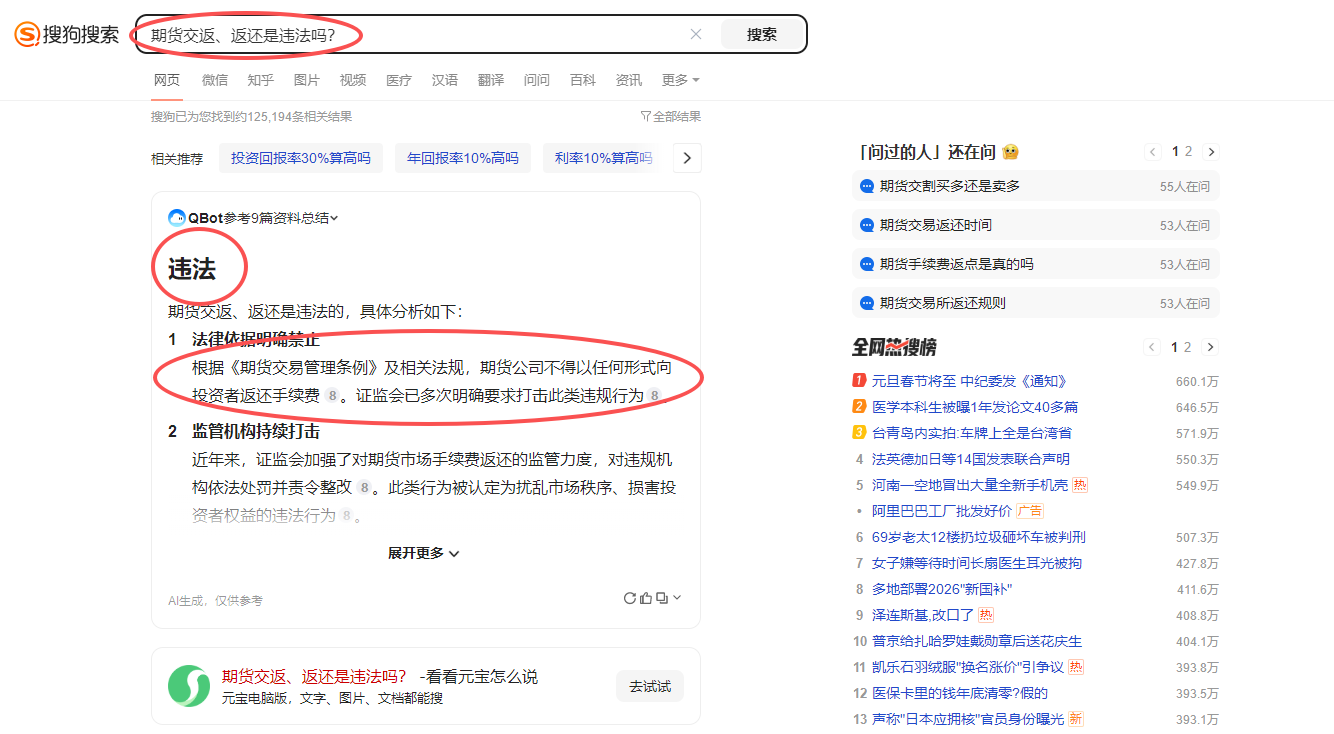The width and height of the screenshot is (1334, 734).
Task: Open hot topic 医学本科生被曝1年发论文40多篇
Action: [975, 407]
